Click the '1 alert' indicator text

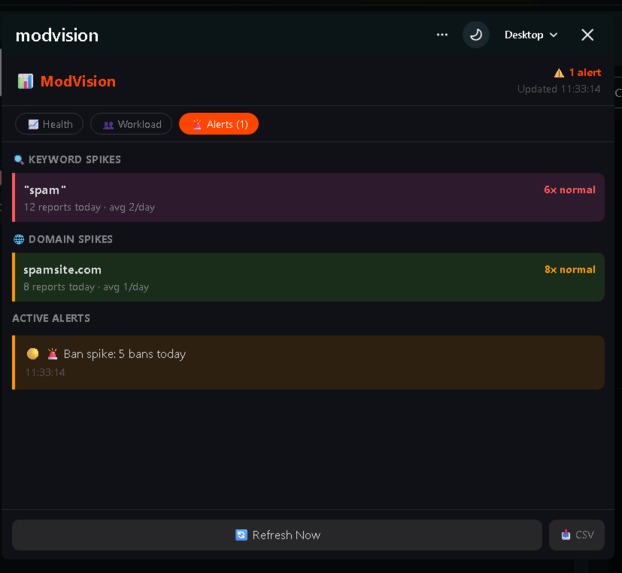point(585,73)
